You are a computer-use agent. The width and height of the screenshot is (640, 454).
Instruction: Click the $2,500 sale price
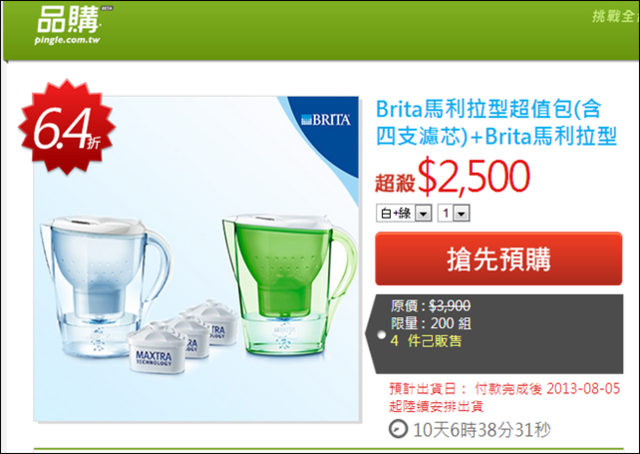[473, 176]
